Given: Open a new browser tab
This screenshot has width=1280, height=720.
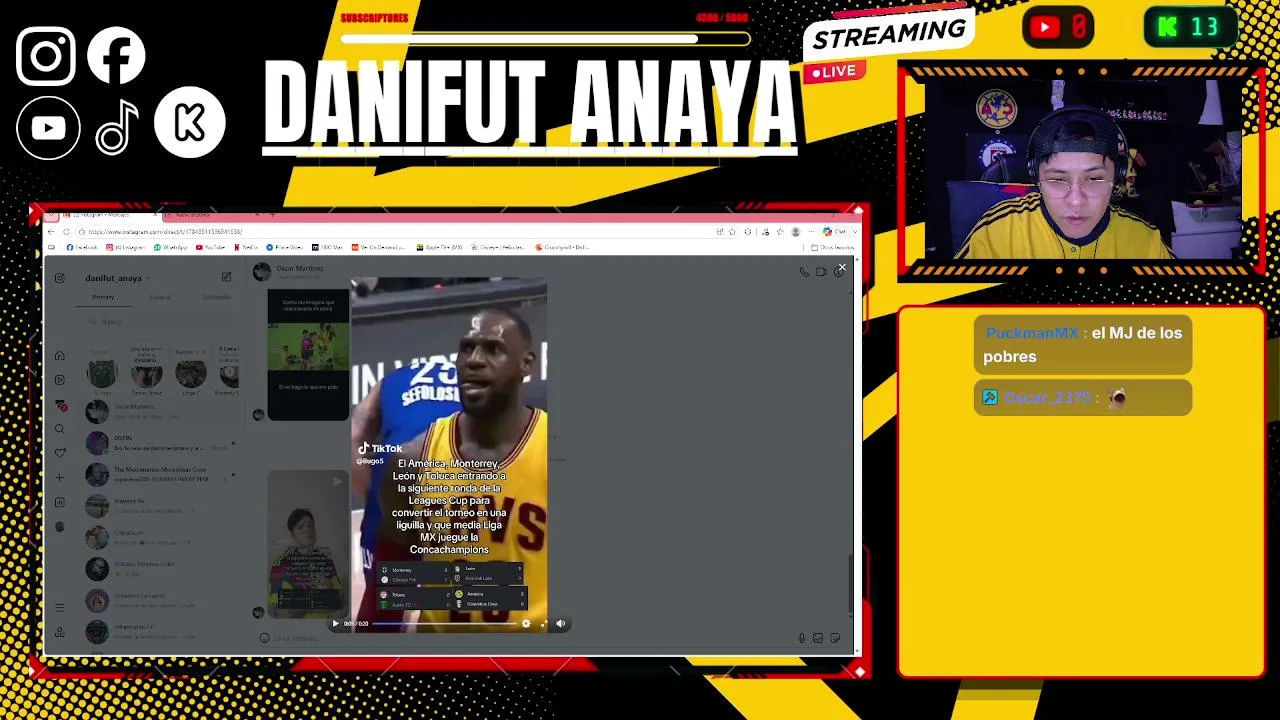Looking at the screenshot, I should tap(273, 215).
